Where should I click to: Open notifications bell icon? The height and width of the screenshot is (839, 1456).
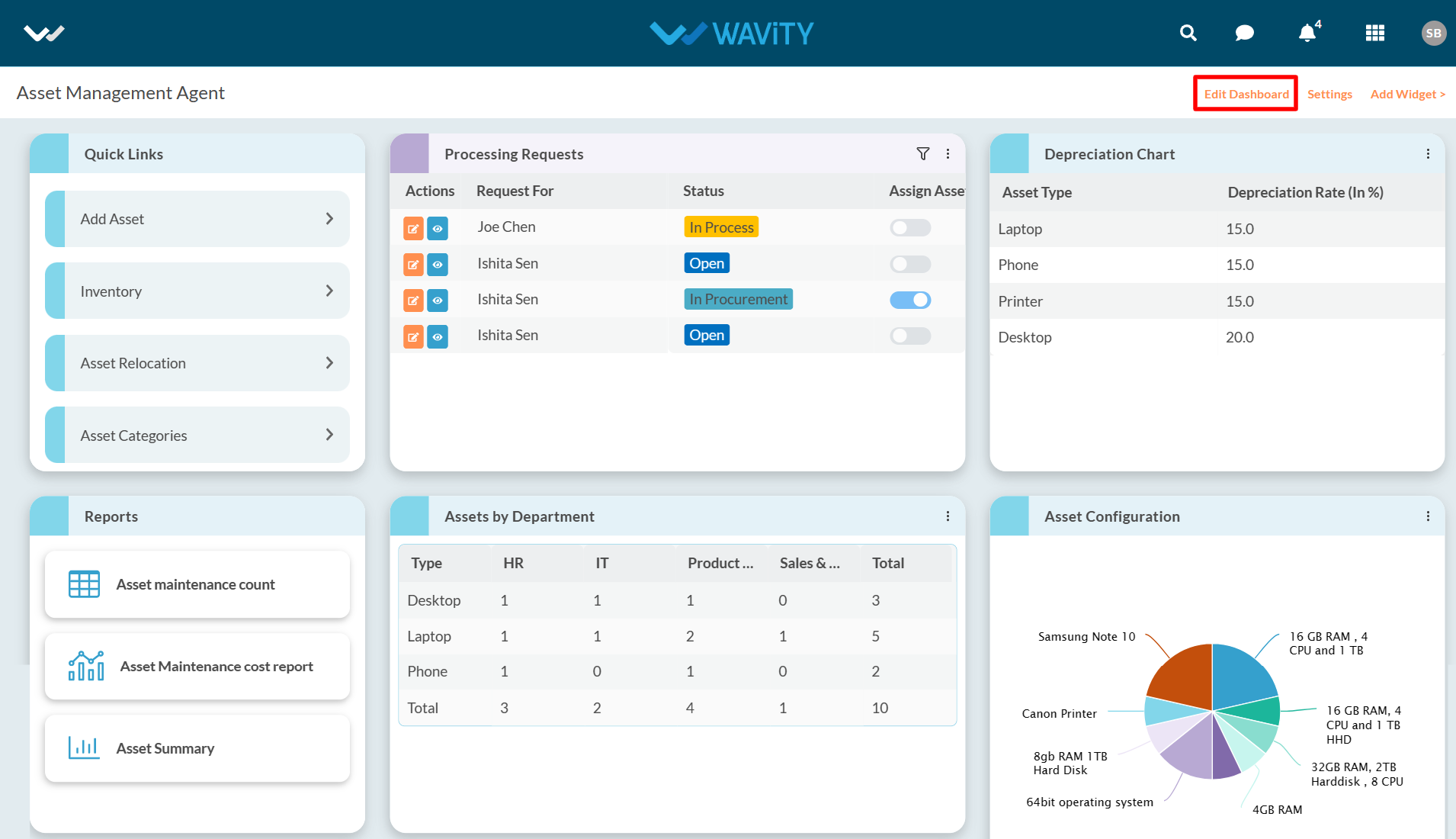(x=1307, y=33)
